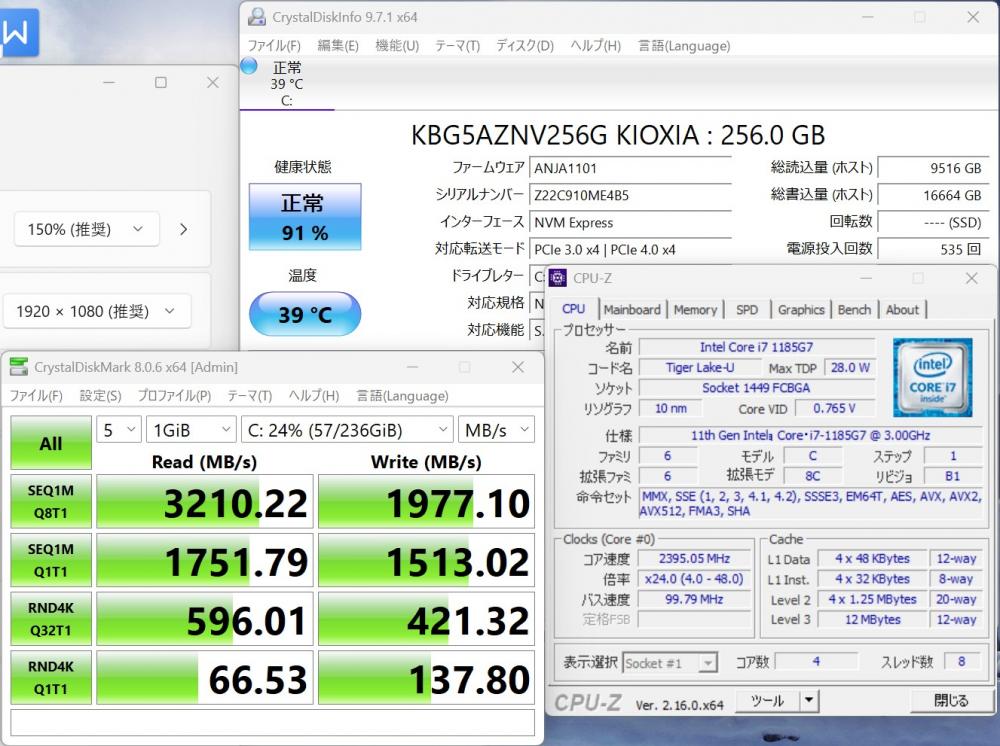Screen dimensions: 1000x746
Task: Click the SEQ1M Q8T1 read result 3210.22
Action: tap(205, 502)
